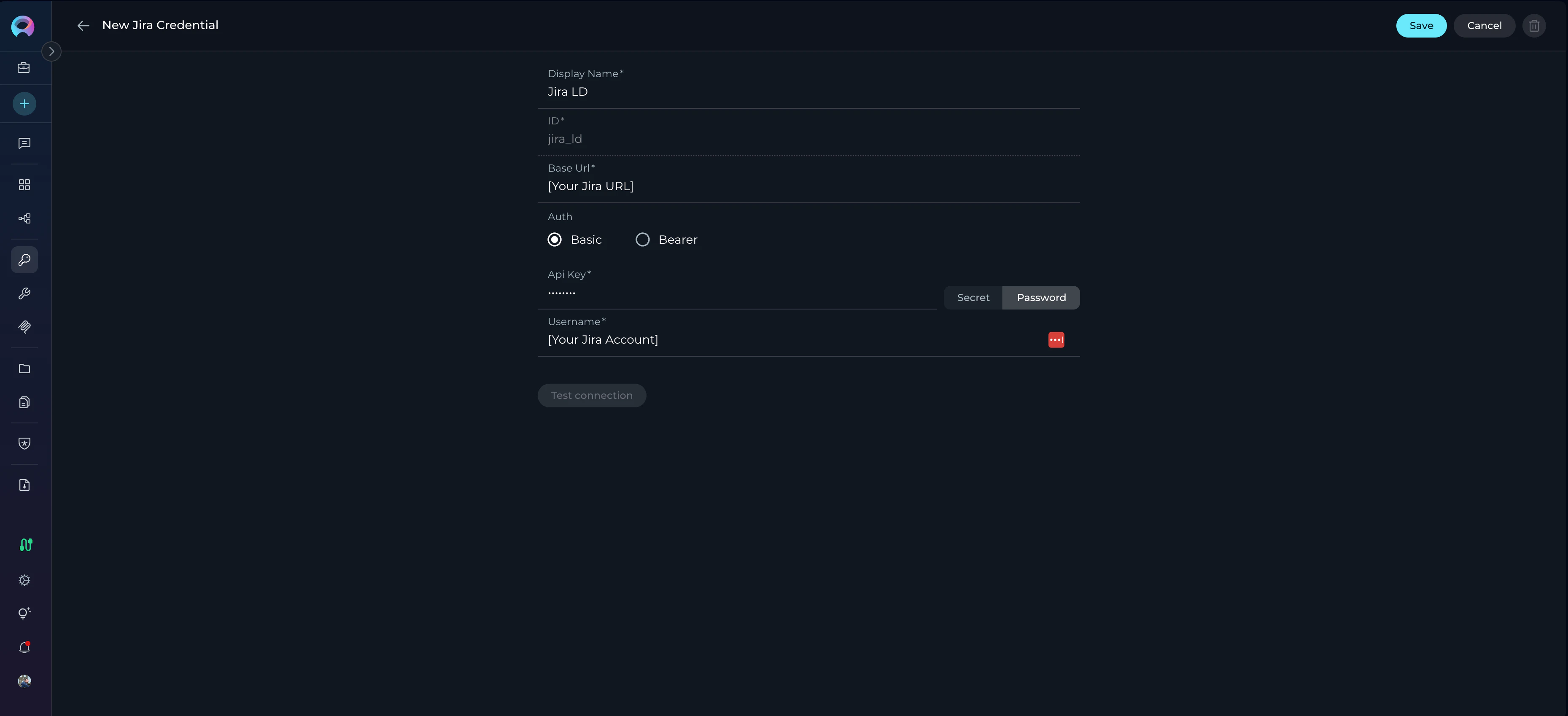Open the user profile avatar menu
The image size is (1568, 716).
coord(24,681)
